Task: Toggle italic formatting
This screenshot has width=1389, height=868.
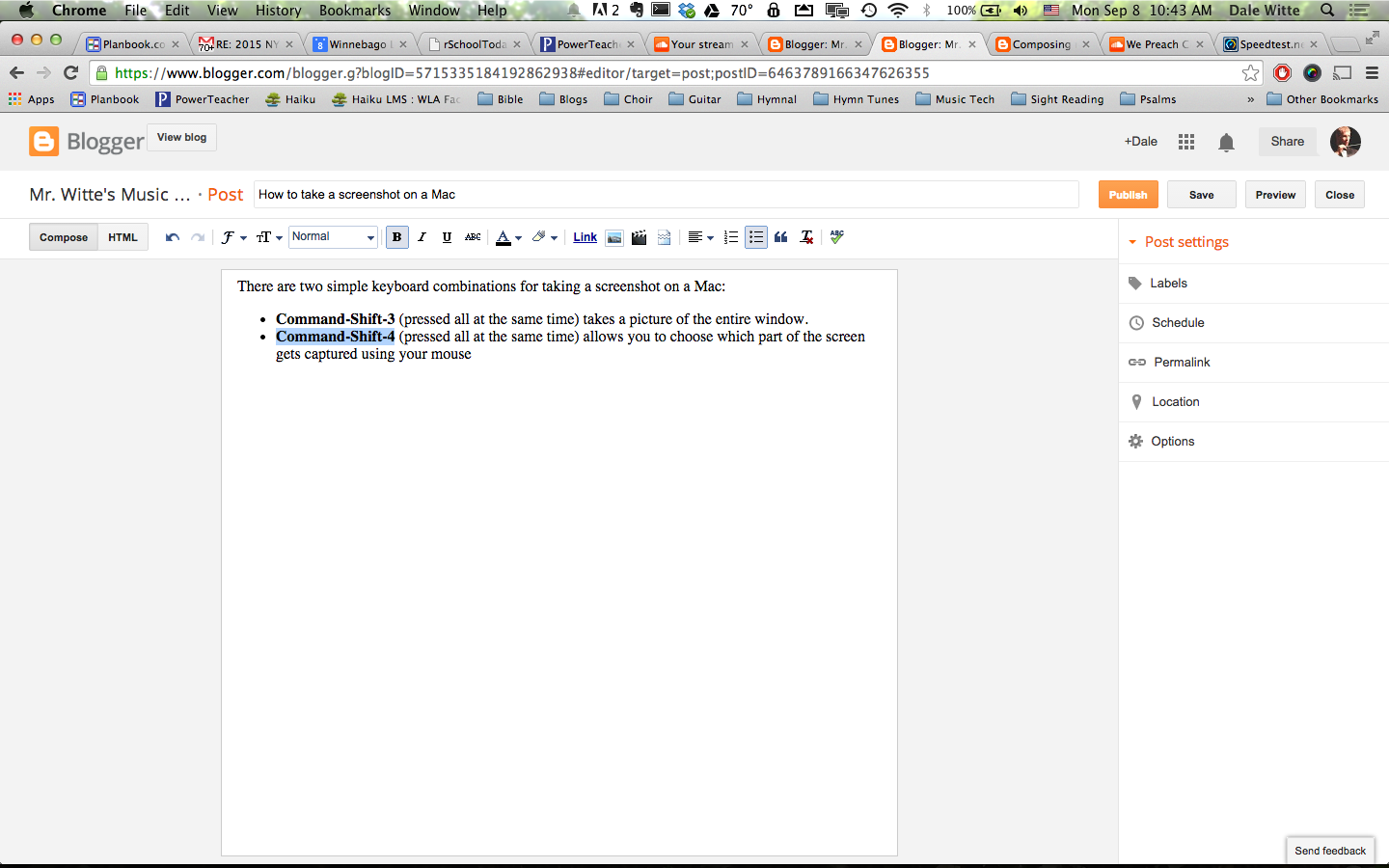Action: click(422, 237)
